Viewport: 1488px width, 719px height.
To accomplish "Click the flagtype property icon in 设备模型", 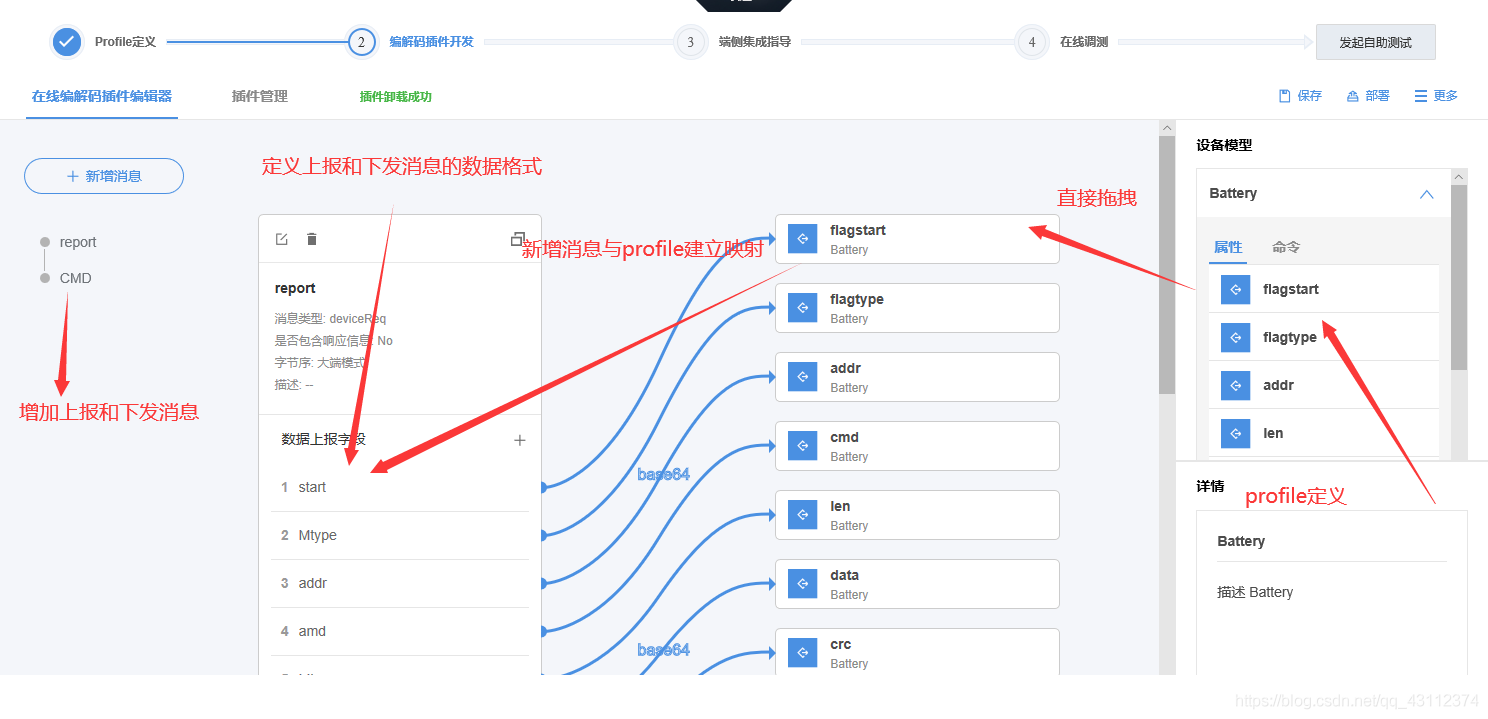I will [x=1236, y=338].
